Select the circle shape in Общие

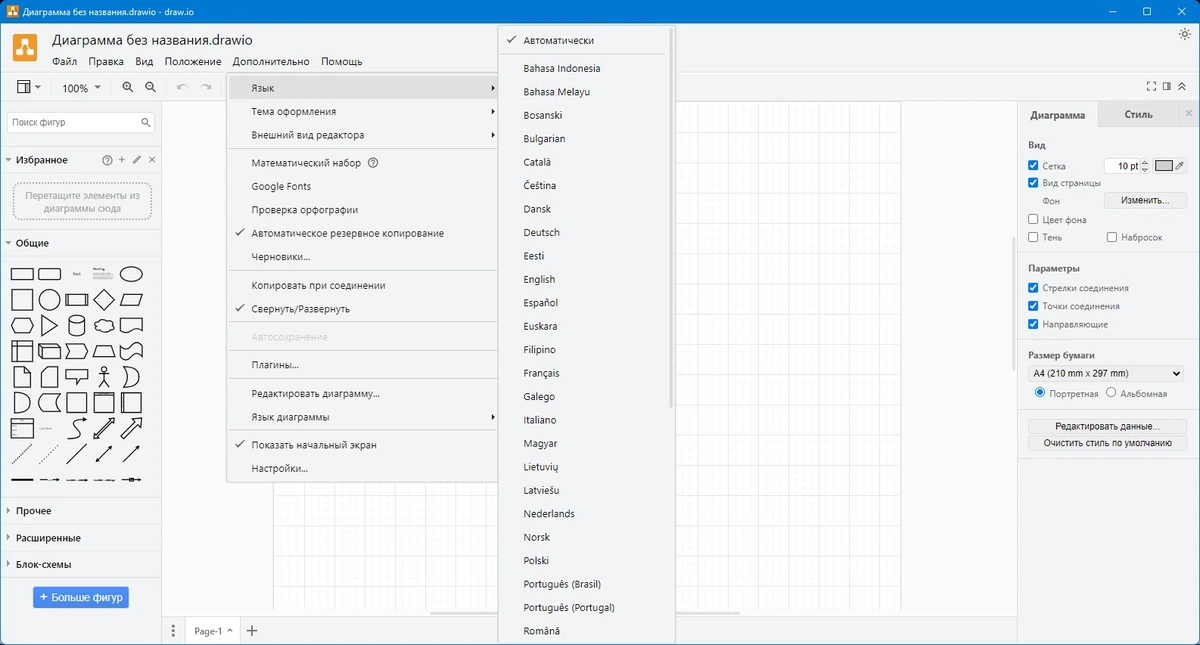tap(49, 300)
